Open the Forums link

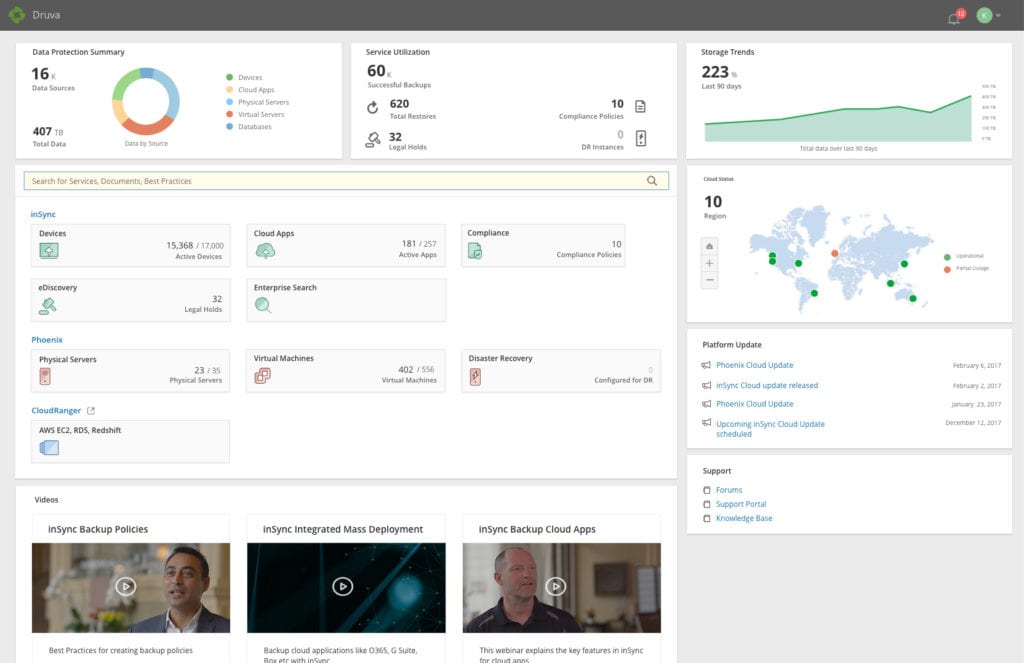tap(729, 490)
